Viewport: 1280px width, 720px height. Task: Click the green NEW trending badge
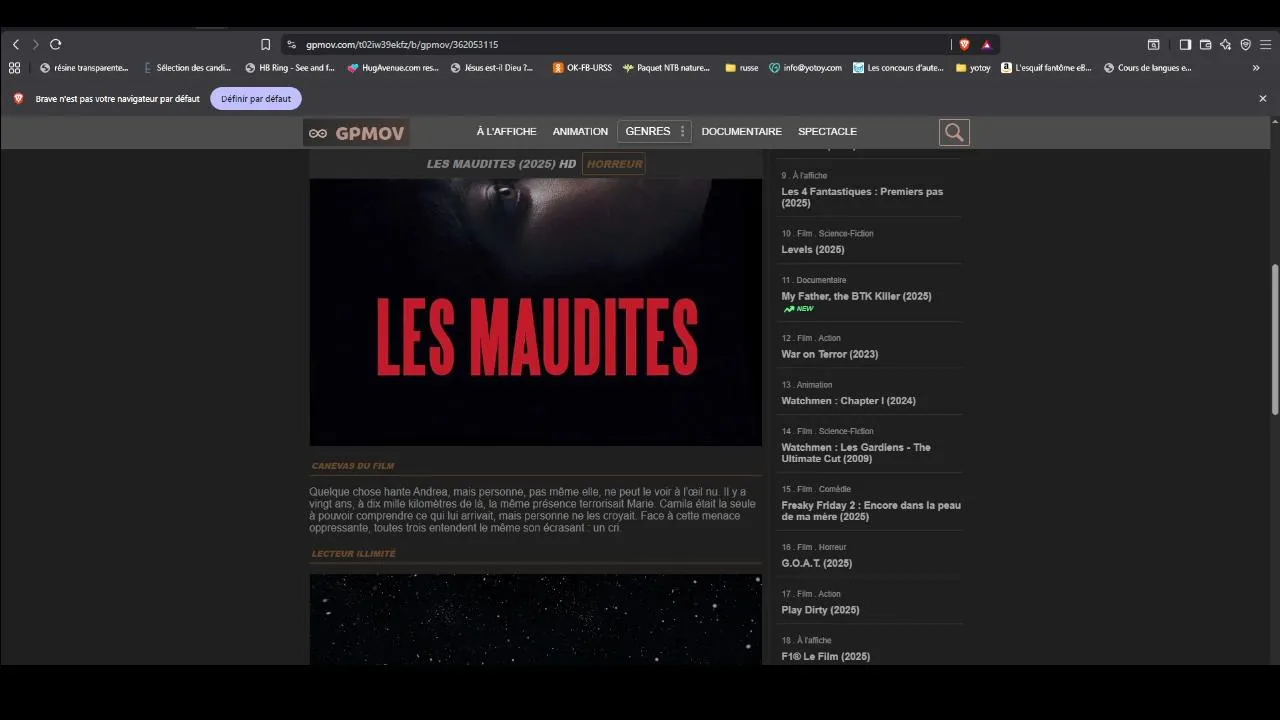799,309
